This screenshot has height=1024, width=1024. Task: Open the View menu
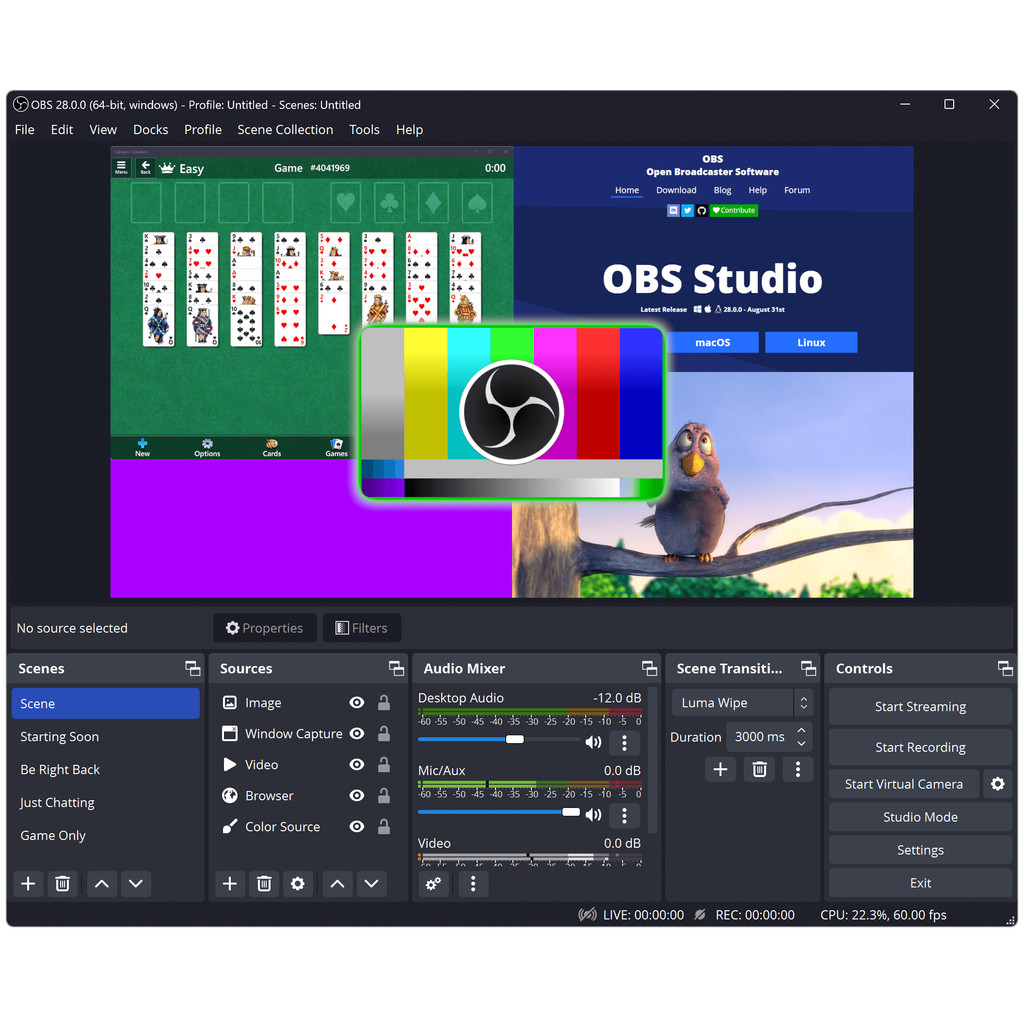coord(103,129)
